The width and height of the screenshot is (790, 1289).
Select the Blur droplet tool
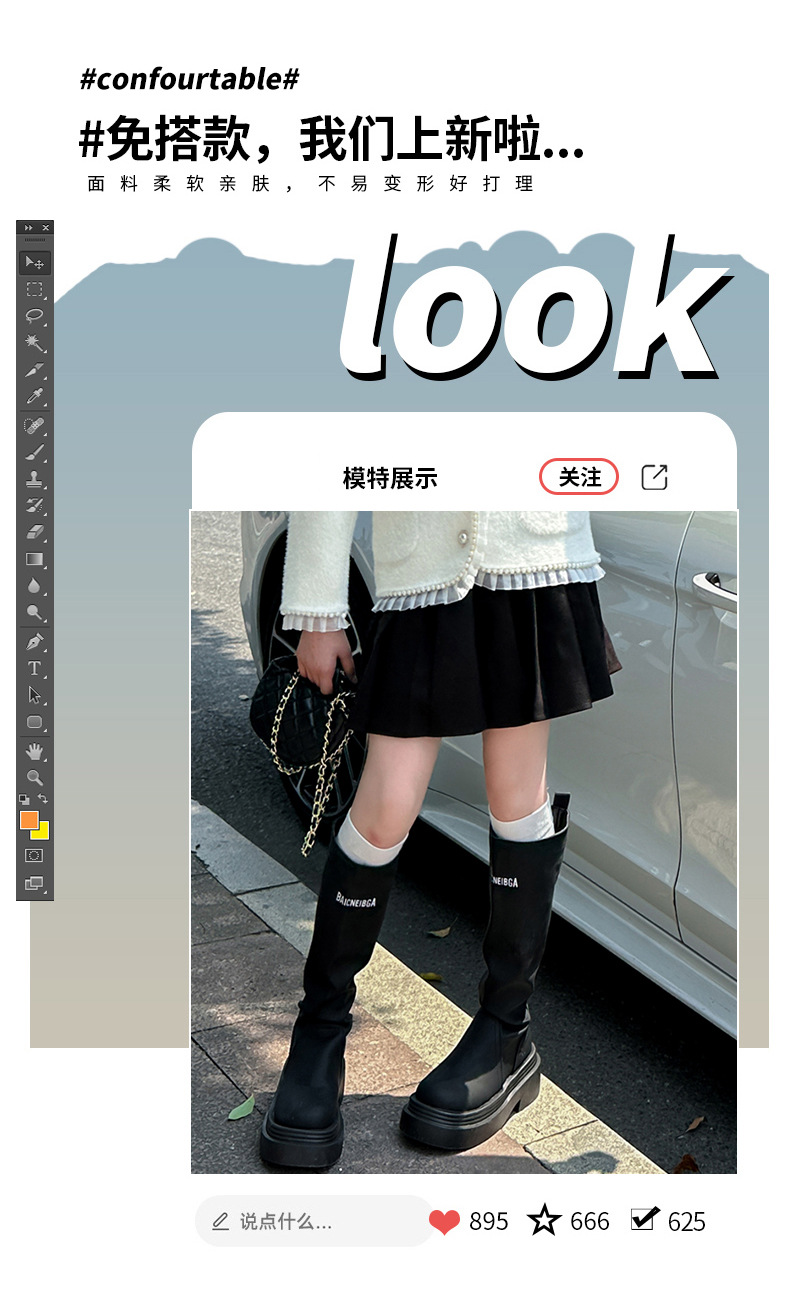point(35,585)
